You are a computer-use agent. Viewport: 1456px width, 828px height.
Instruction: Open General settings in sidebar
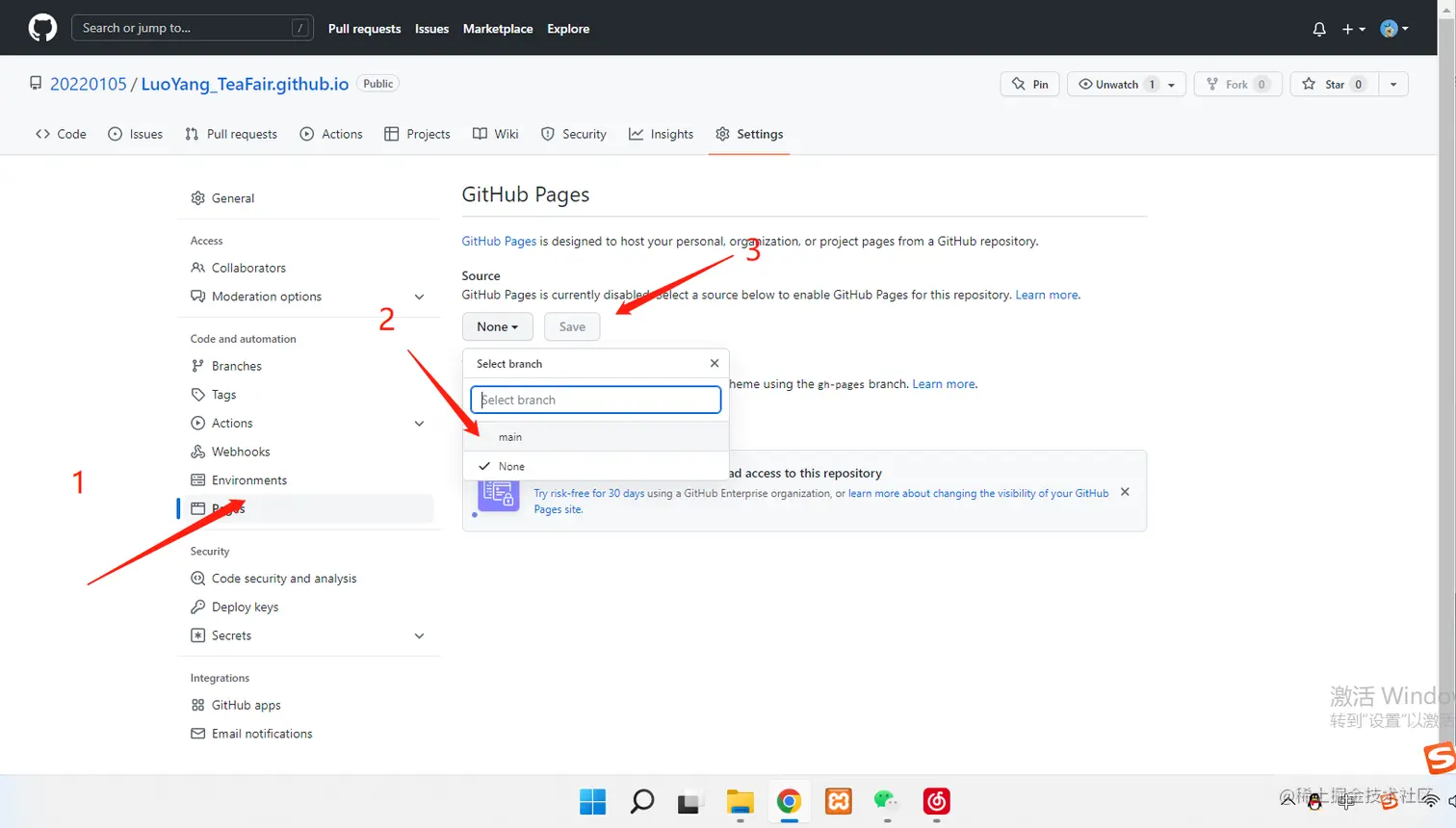[233, 198]
